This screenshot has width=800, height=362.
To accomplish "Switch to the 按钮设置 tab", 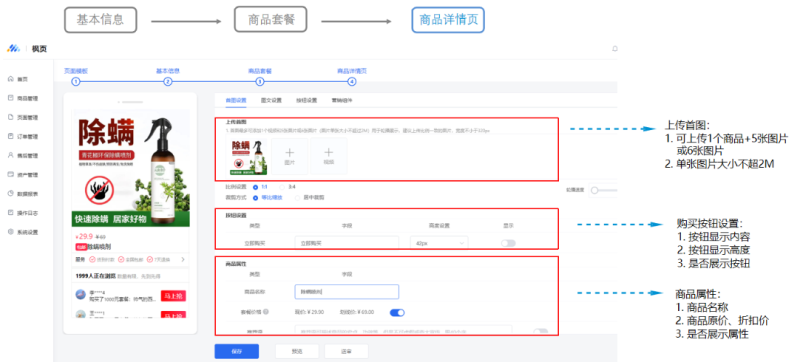I will coord(307,100).
